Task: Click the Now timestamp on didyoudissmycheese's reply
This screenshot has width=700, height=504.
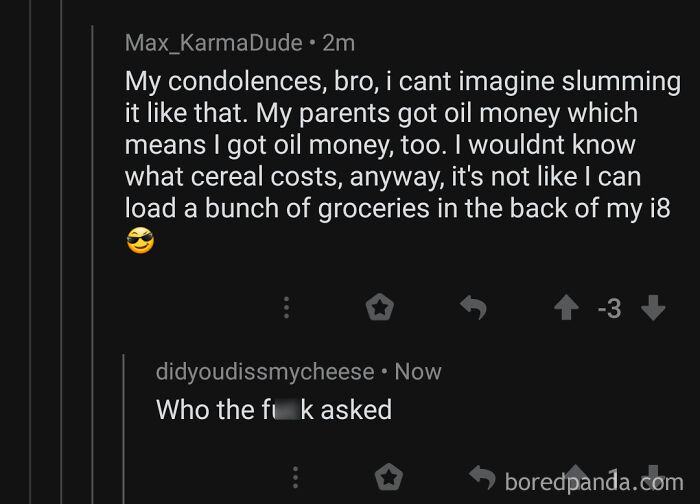Action: coord(418,371)
